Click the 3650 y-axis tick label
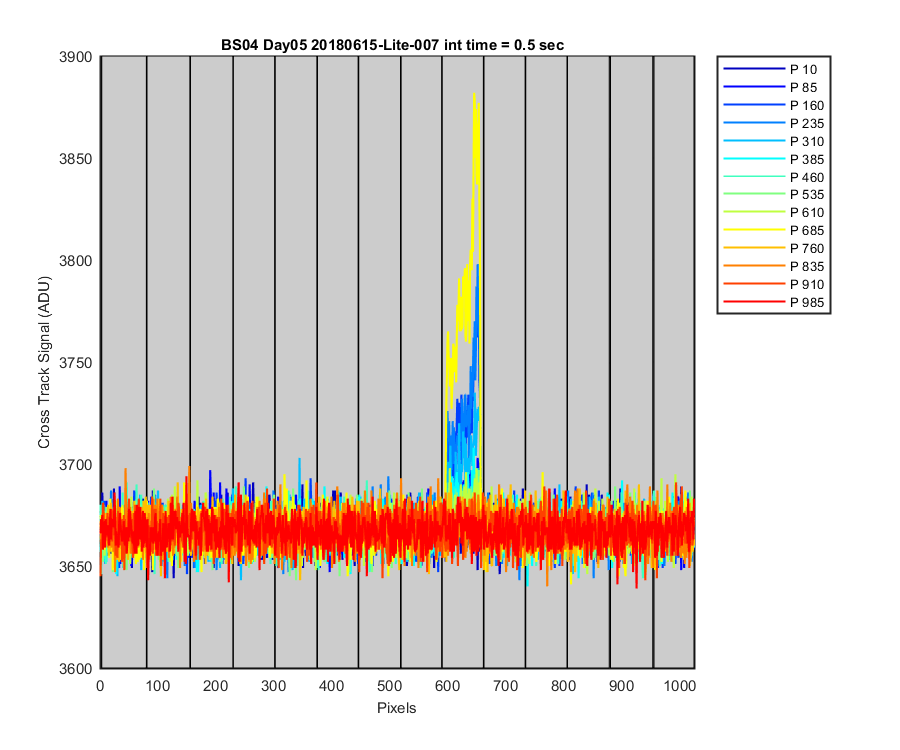The height and width of the screenshot is (750, 900). [x=75, y=566]
